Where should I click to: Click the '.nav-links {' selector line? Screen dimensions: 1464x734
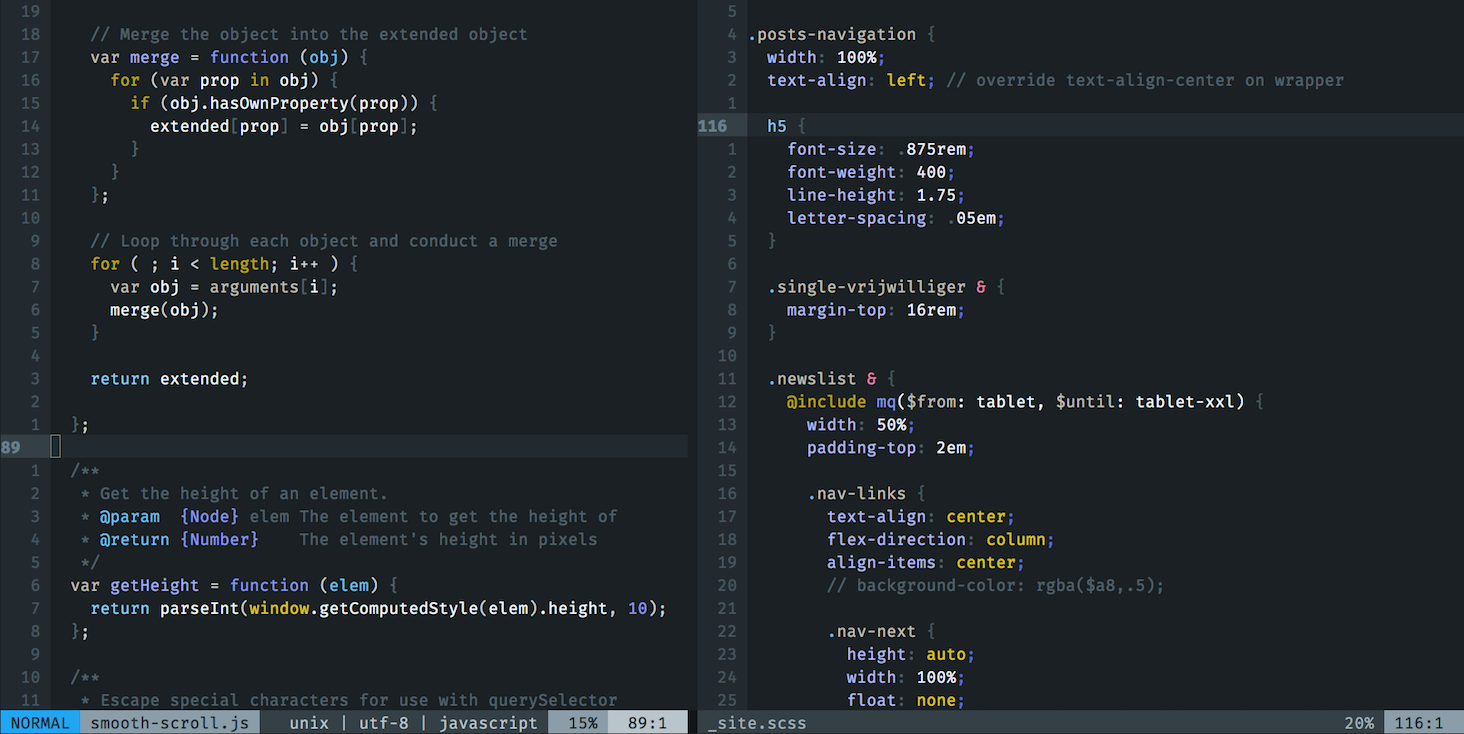867,493
